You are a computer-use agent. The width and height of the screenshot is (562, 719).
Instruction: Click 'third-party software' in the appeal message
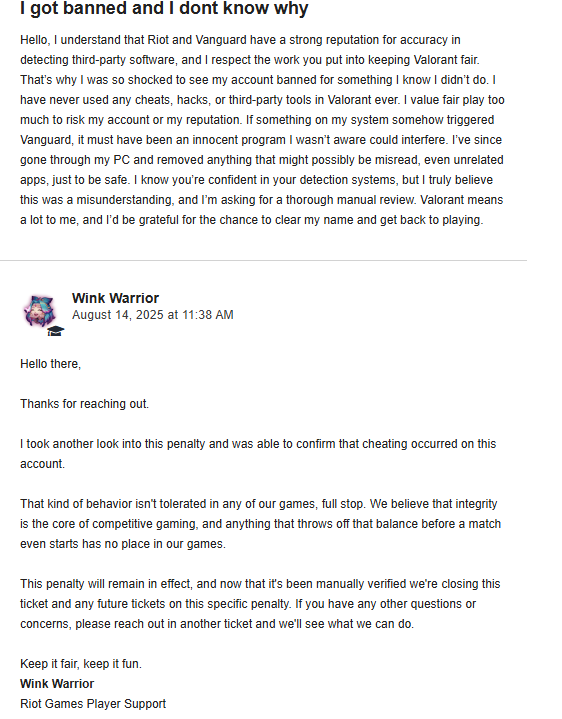[x=123, y=60]
